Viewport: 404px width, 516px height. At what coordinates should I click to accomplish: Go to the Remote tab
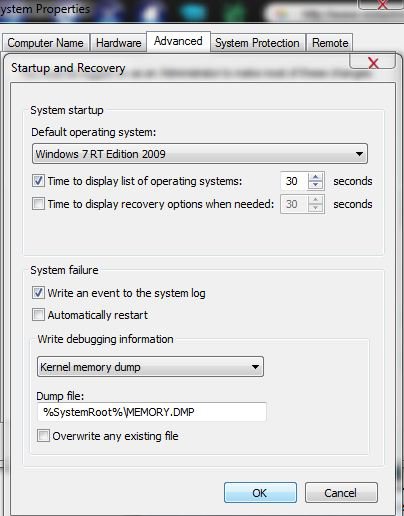point(330,43)
